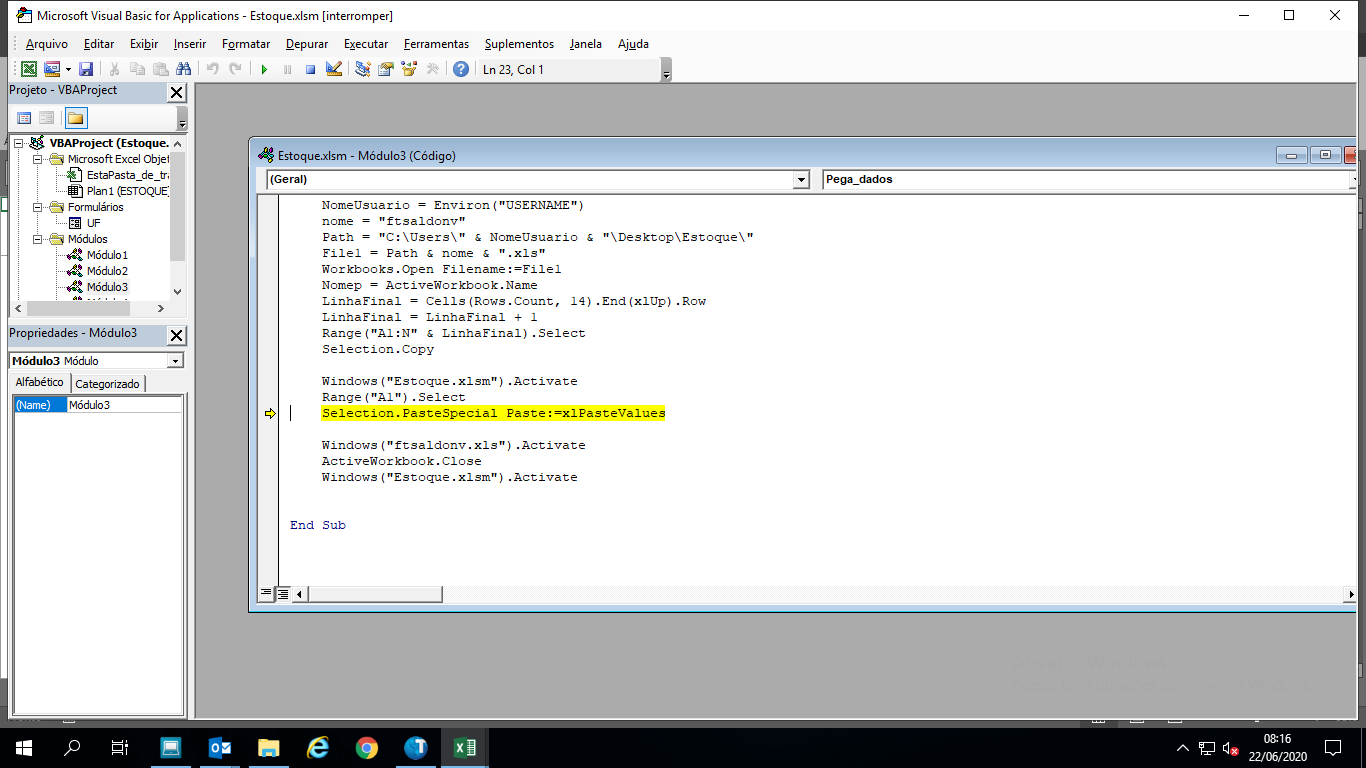Open the Suplementos menu
This screenshot has width=1366, height=768.
[x=519, y=44]
